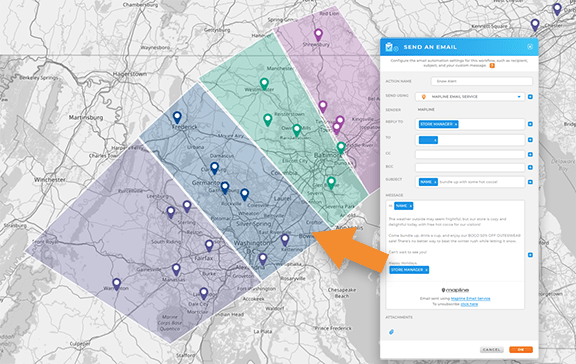Select the dark blue map pin at Frederick
The image size is (576, 364).
[177, 118]
